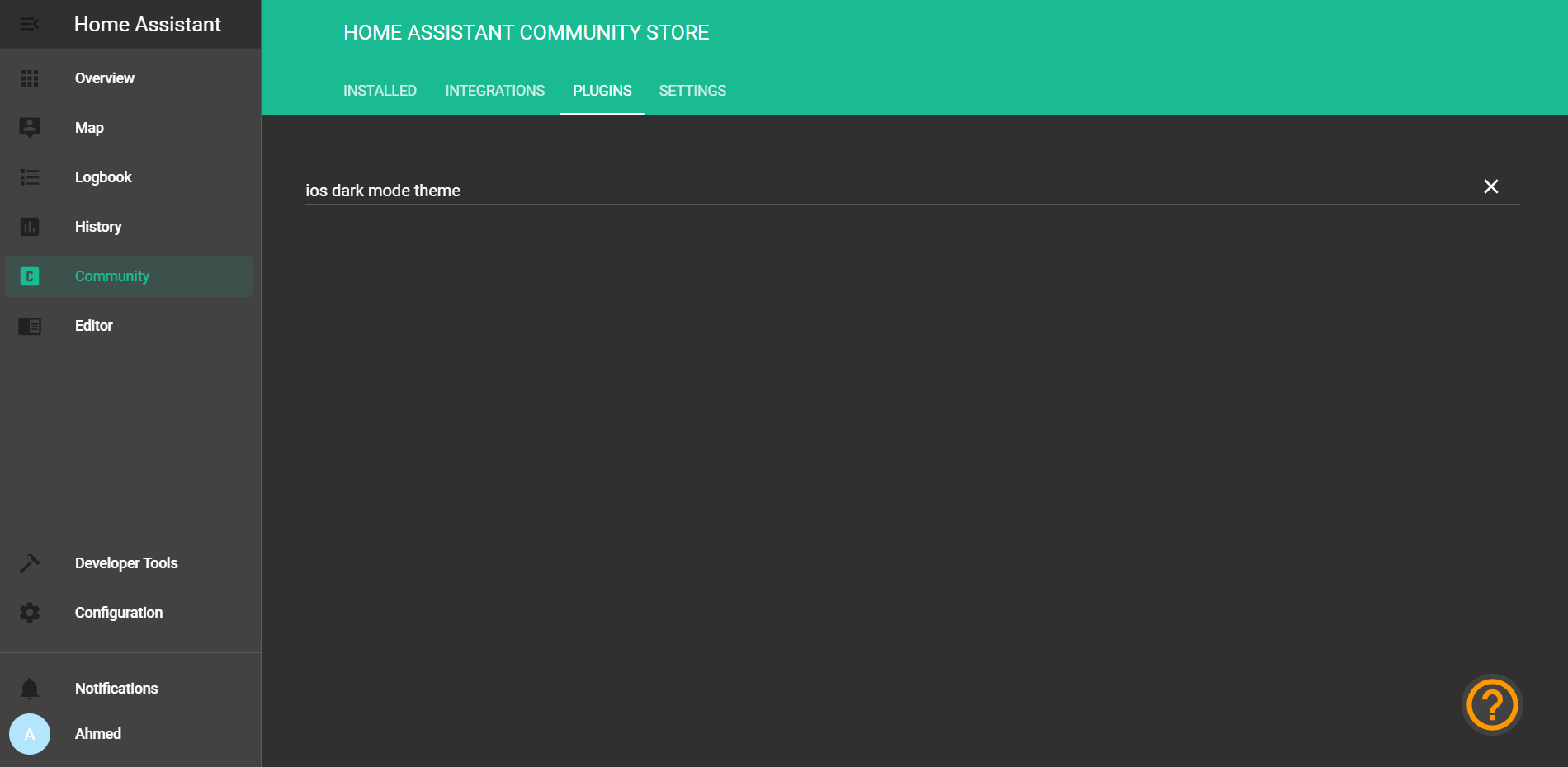Select Community in the sidebar
The image size is (1568, 767).
tap(112, 276)
